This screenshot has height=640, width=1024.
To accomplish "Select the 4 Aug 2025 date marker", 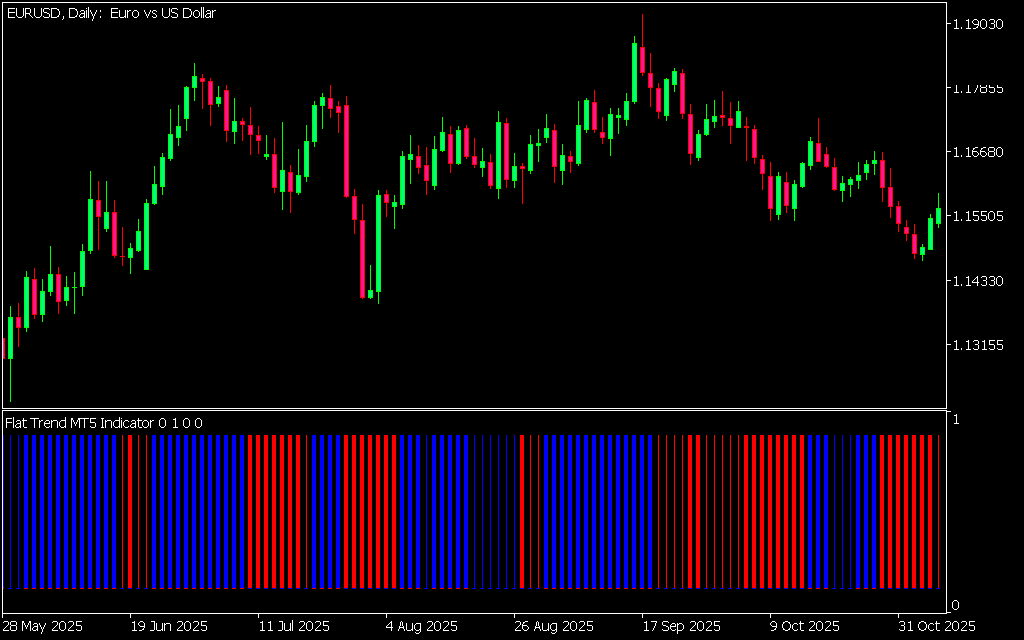I will (422, 627).
